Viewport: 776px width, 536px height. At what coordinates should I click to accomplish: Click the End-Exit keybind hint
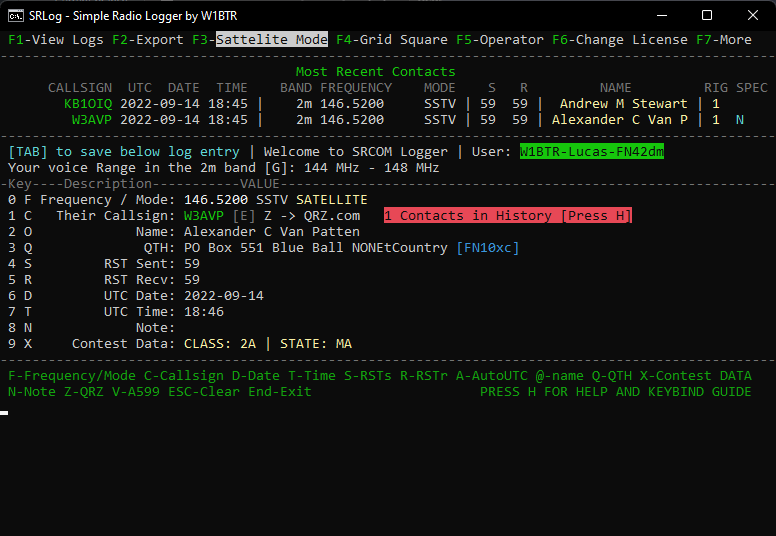click(x=280, y=391)
